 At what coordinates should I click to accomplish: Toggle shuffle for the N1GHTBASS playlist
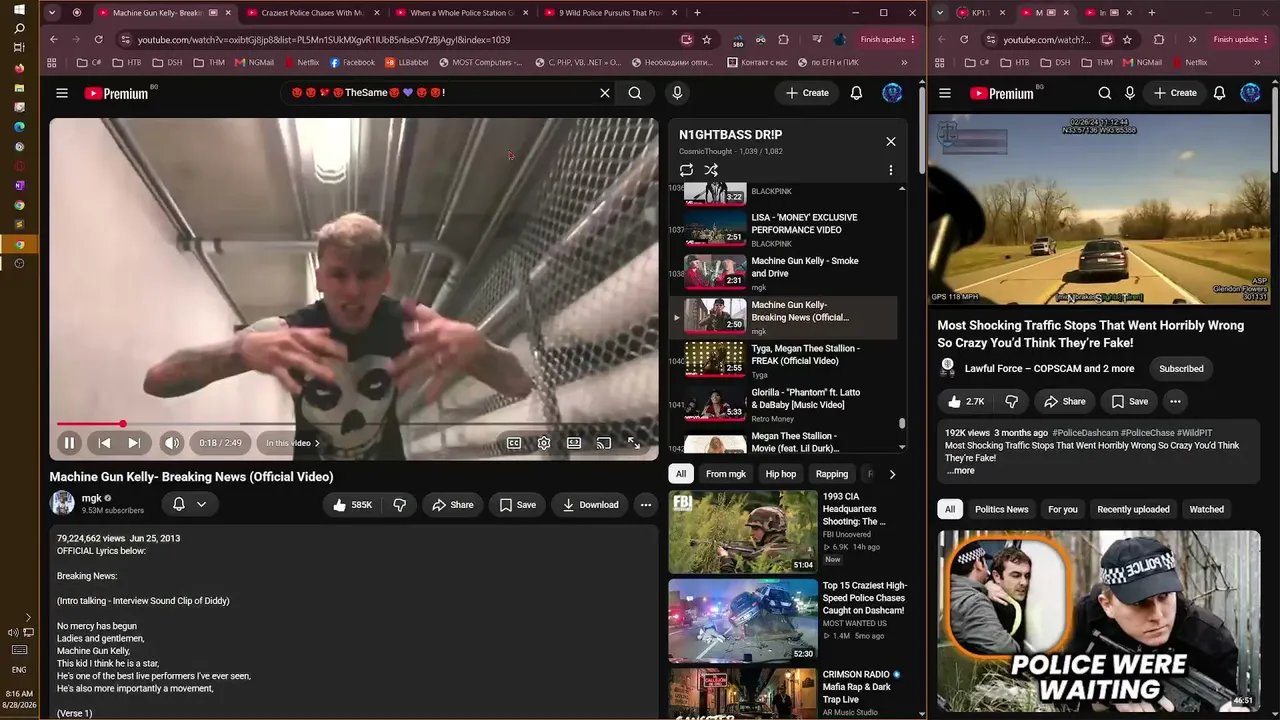711,171
